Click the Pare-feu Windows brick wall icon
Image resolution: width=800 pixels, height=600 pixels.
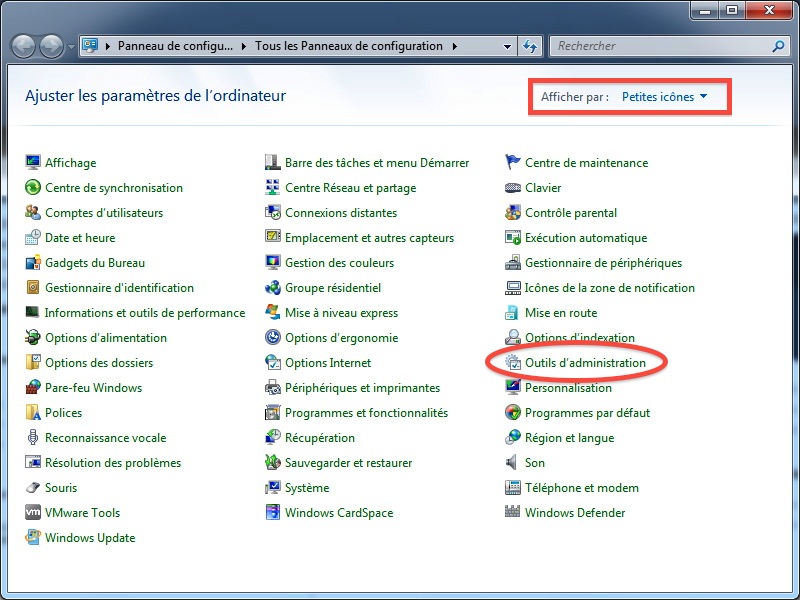tap(33, 387)
